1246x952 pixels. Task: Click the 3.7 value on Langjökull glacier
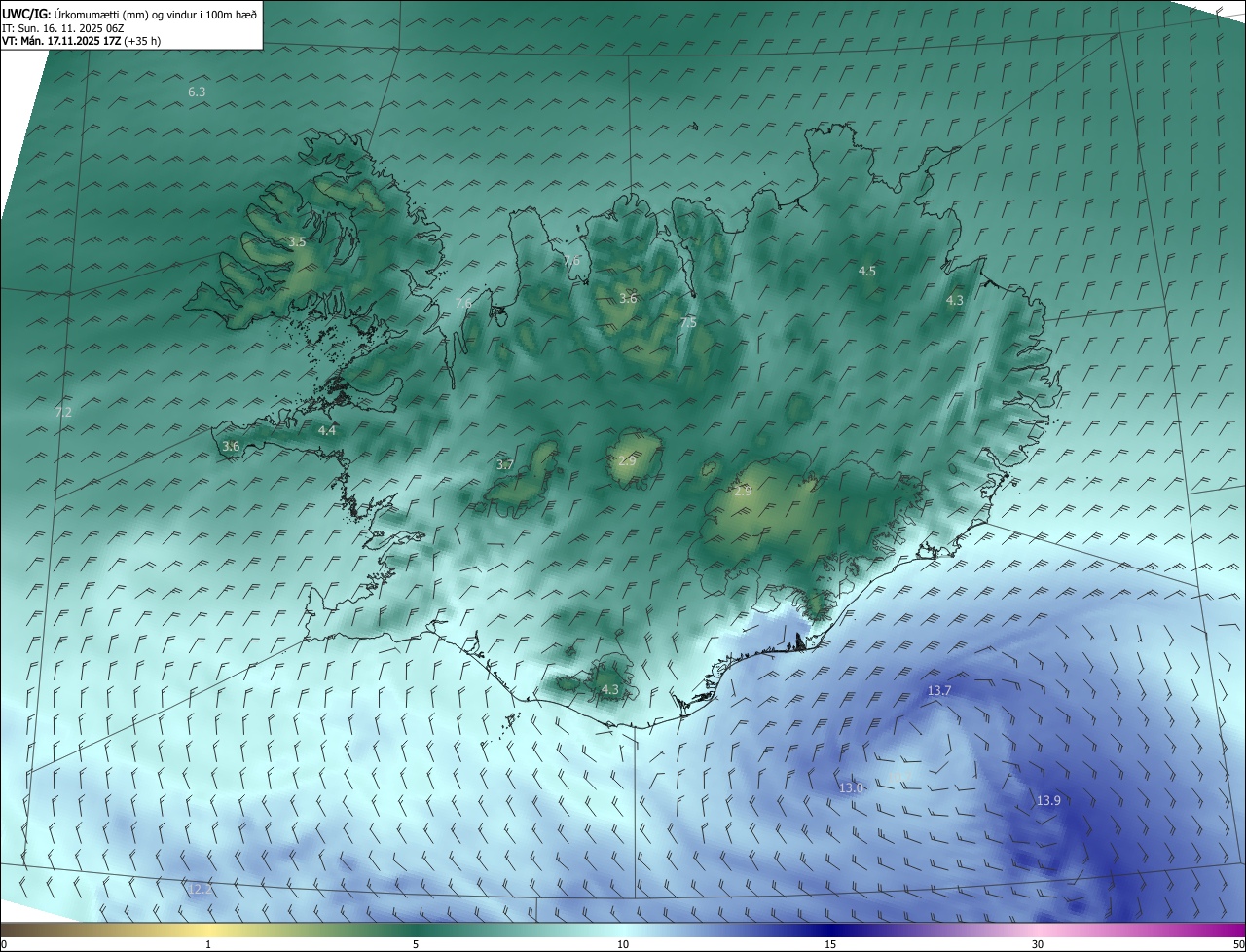click(504, 465)
